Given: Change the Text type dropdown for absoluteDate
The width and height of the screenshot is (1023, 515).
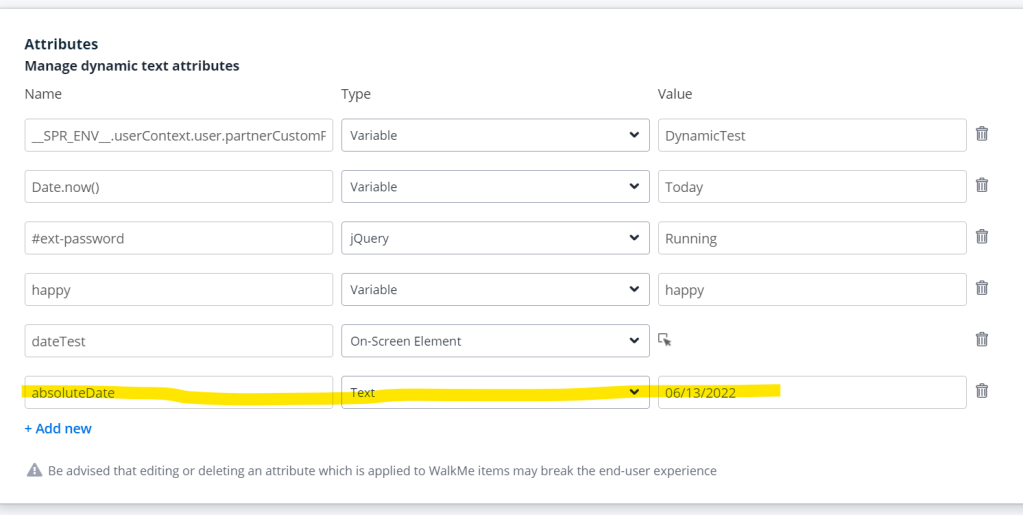Looking at the screenshot, I should 494,392.
